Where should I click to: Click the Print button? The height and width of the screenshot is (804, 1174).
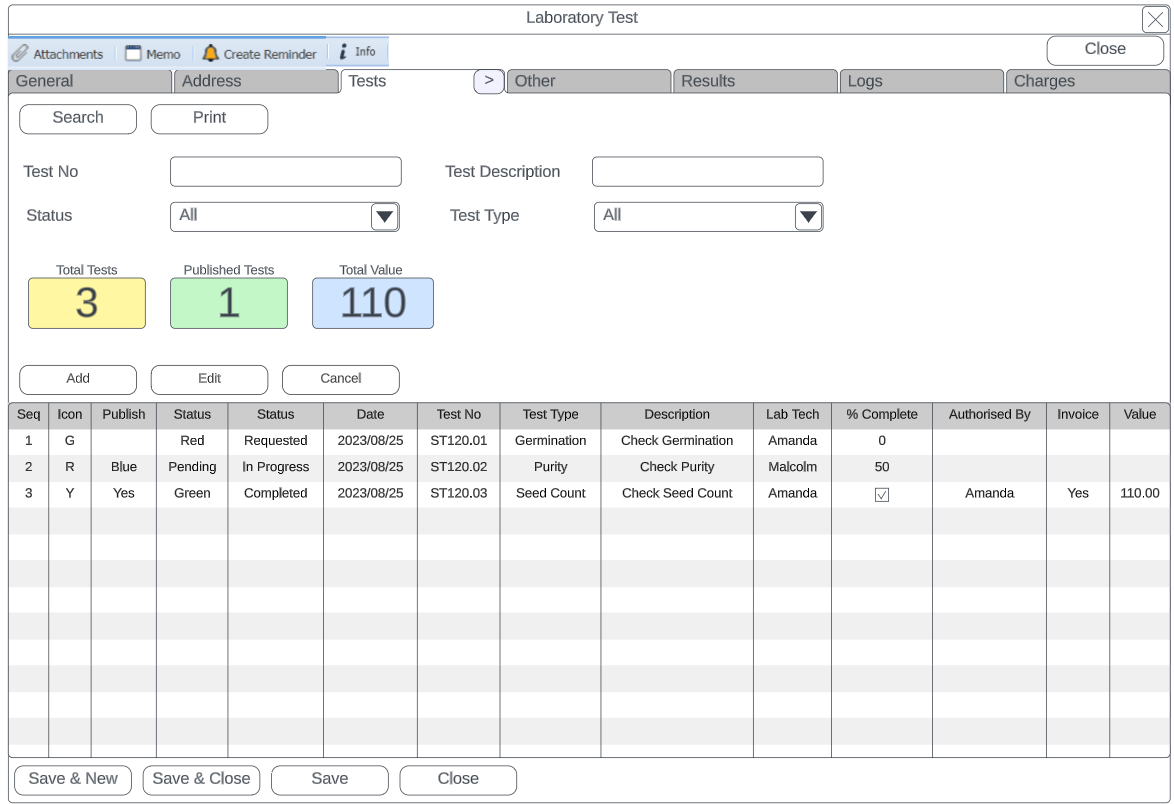click(x=209, y=118)
